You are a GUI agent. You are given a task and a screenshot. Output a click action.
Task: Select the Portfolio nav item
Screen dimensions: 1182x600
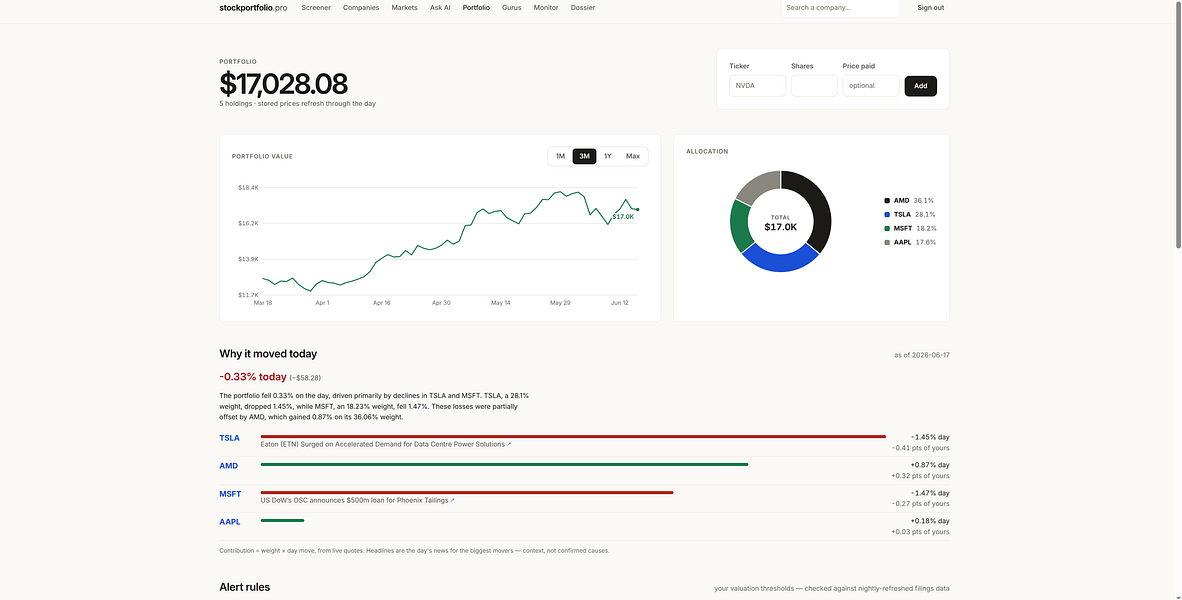click(476, 8)
